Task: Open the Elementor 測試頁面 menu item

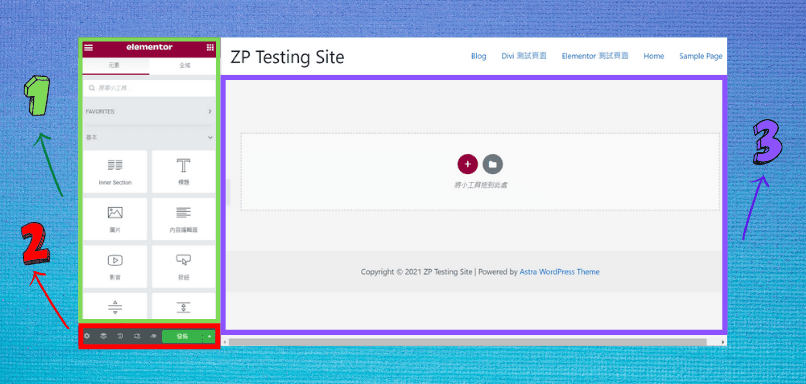Action: [x=595, y=57]
